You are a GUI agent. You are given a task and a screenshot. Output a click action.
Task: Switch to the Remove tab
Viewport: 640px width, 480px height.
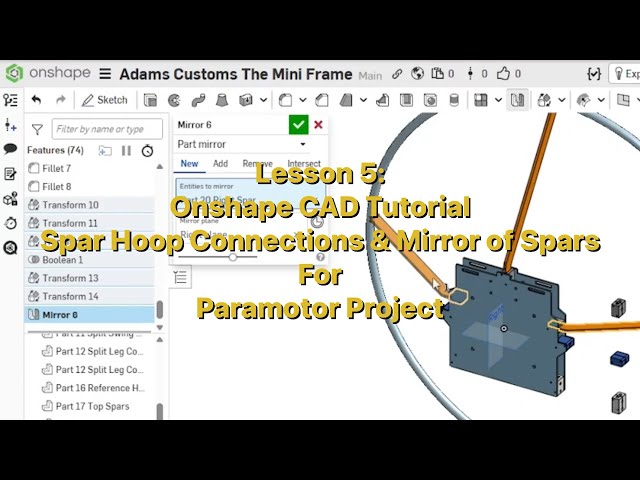point(258,164)
